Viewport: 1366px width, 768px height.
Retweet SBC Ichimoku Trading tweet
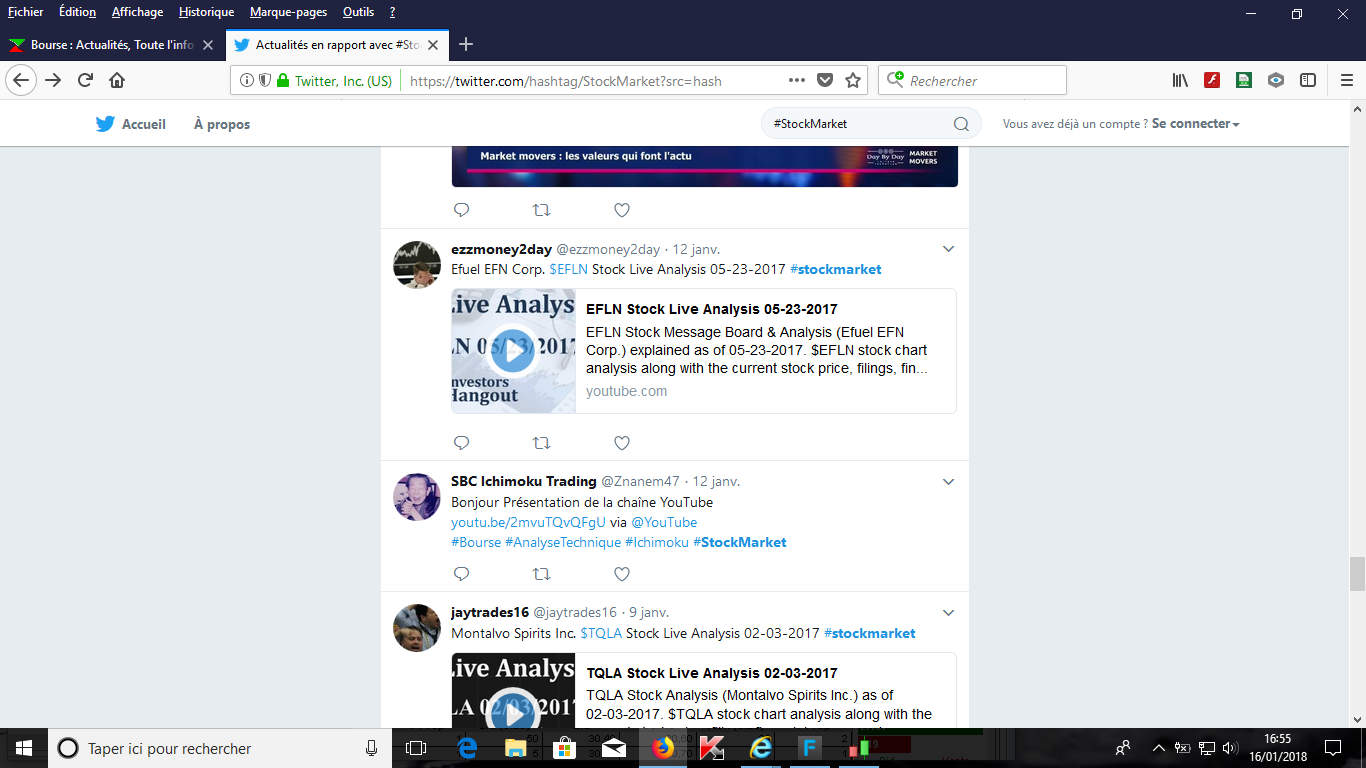pos(541,574)
